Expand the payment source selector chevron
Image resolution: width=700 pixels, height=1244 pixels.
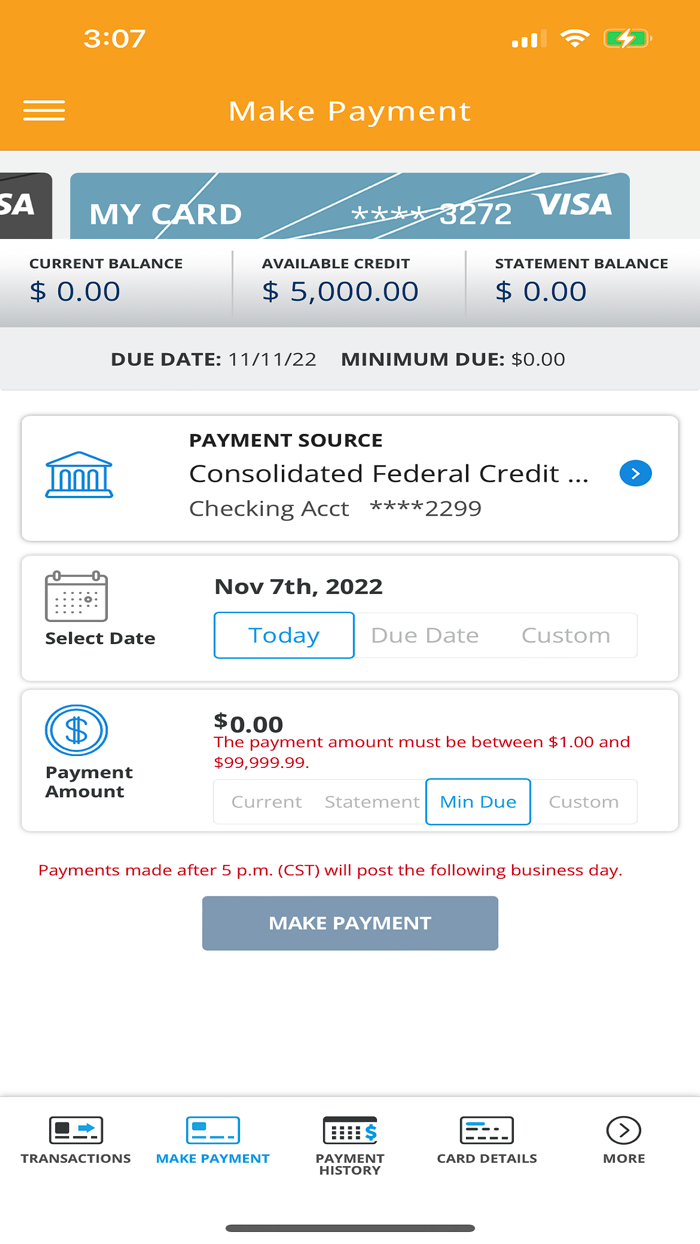tap(635, 473)
